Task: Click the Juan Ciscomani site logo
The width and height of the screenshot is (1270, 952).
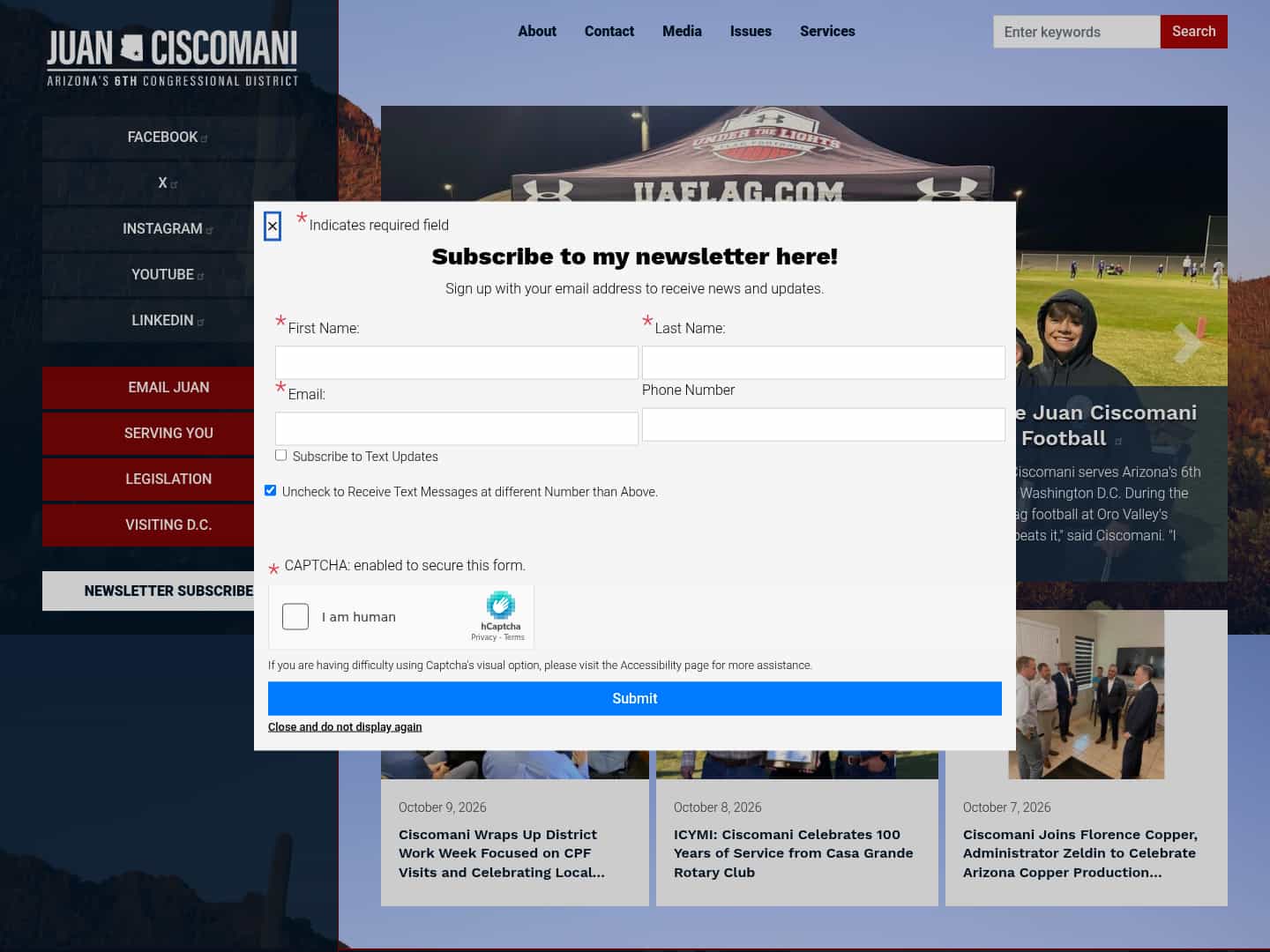Action: pyautogui.click(x=172, y=58)
